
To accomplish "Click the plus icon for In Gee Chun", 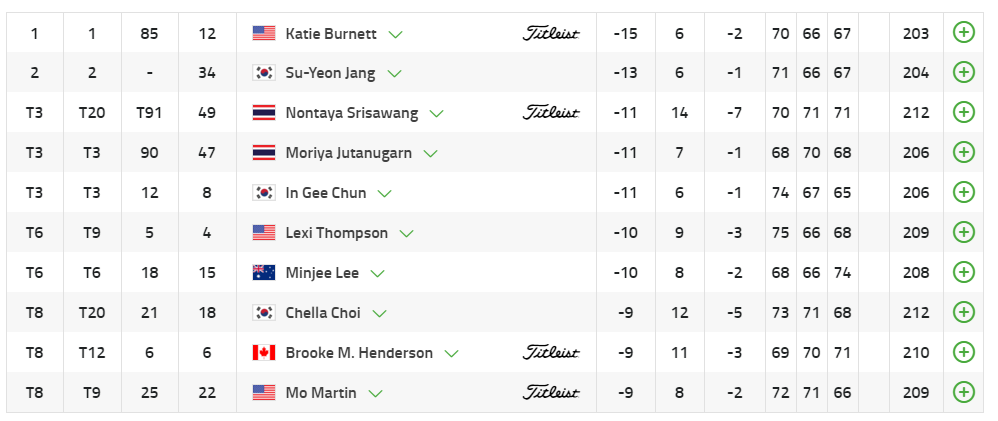I will point(963,193).
